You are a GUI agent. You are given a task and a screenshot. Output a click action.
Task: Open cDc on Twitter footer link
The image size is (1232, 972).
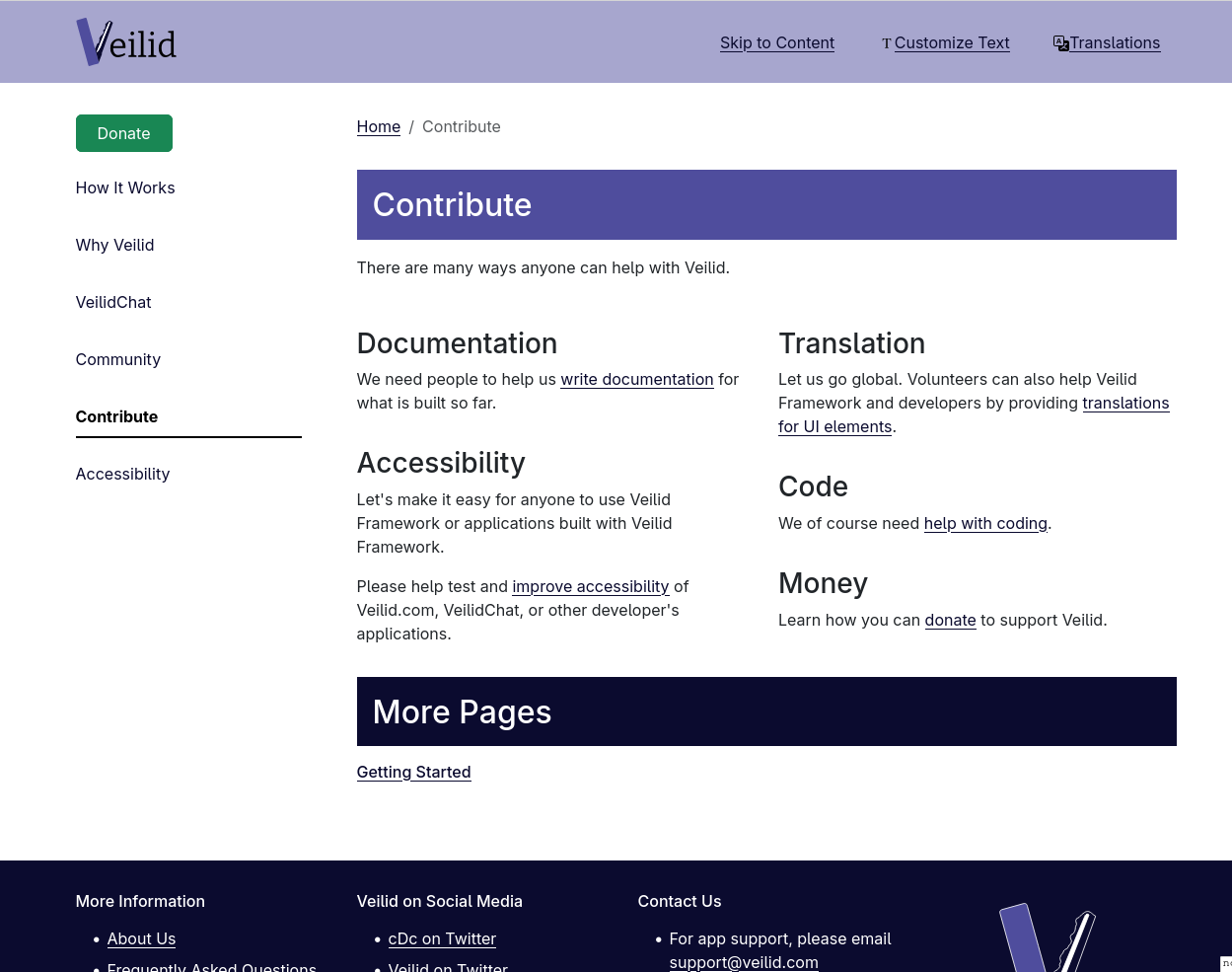tap(442, 938)
